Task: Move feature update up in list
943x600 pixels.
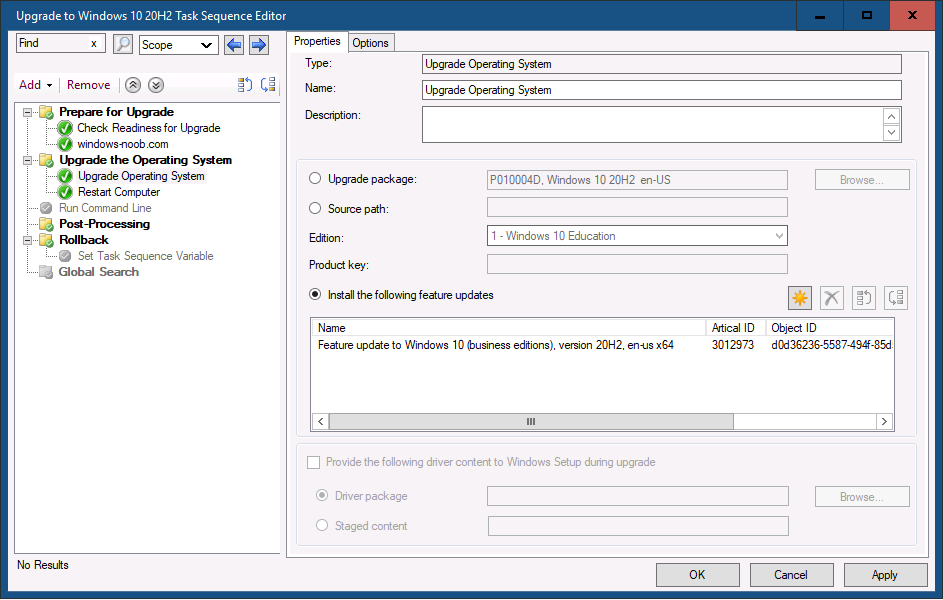Action: [x=864, y=298]
